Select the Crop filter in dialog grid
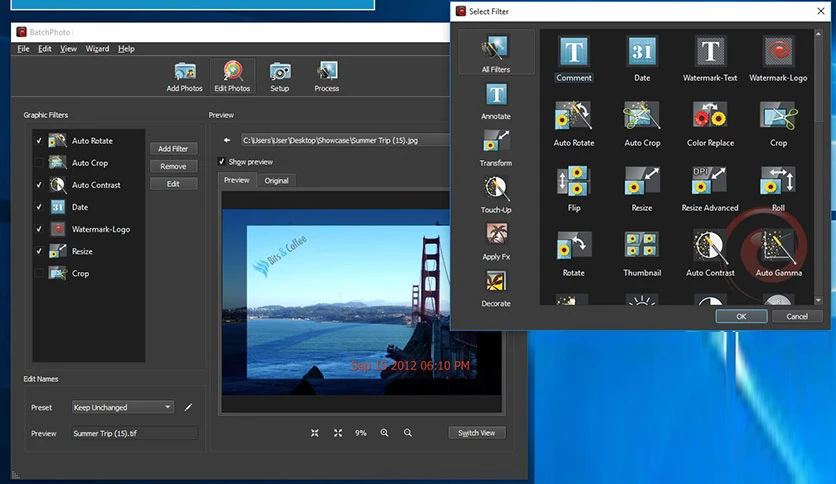 pyautogui.click(x=778, y=124)
